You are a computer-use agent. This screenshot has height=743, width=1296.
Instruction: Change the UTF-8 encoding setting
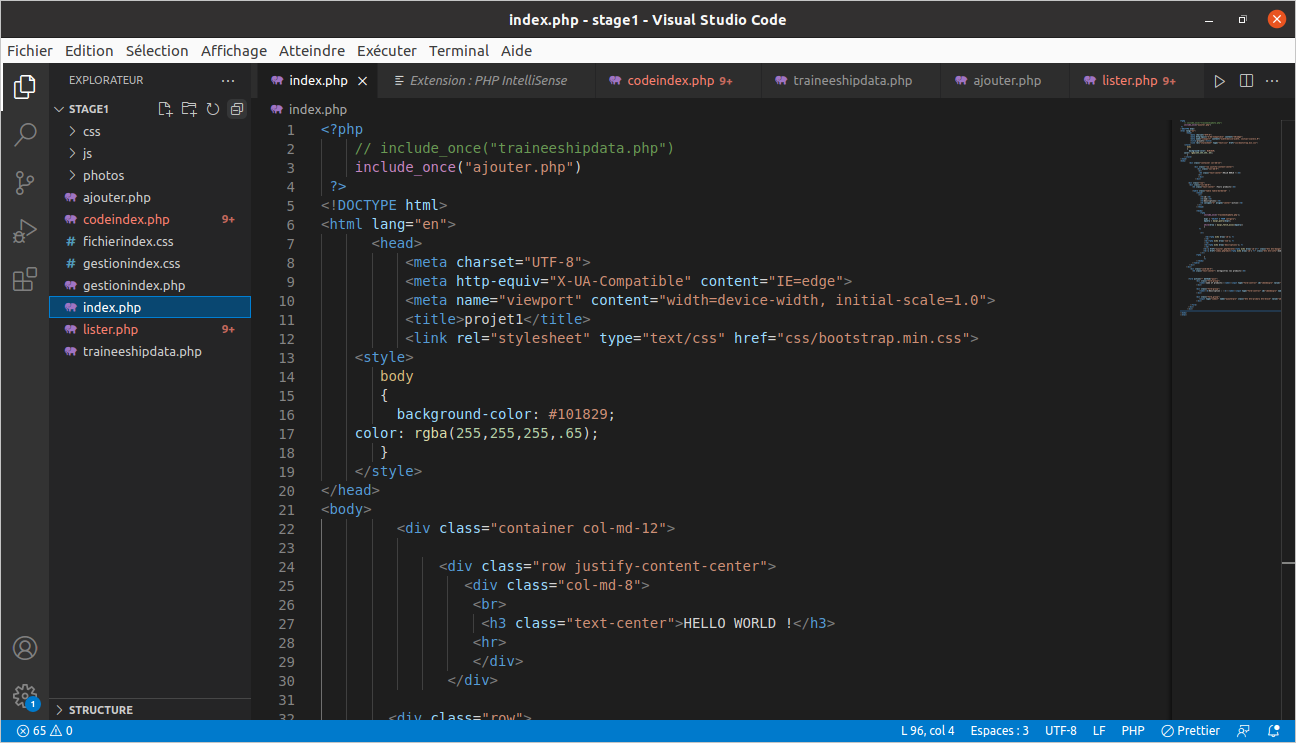pyautogui.click(x=1061, y=731)
